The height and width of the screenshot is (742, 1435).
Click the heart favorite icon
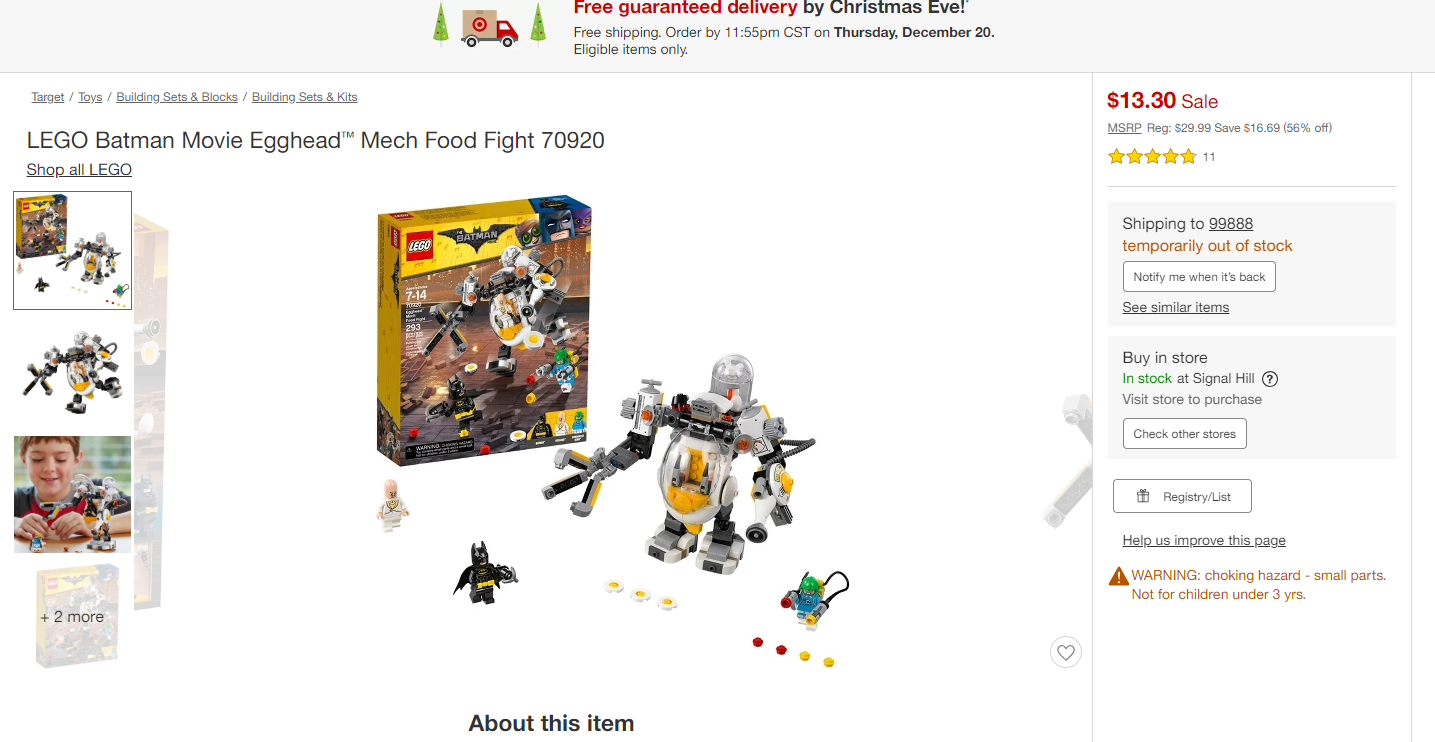(x=1066, y=652)
